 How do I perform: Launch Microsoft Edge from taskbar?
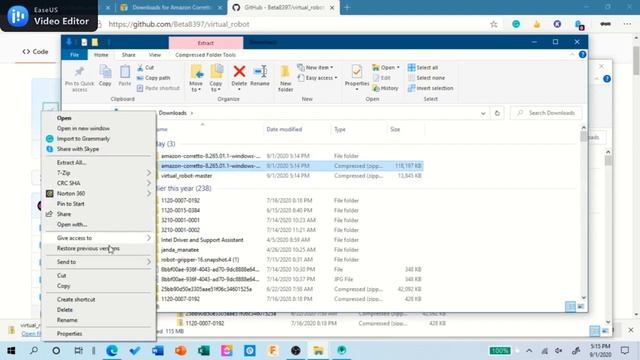(112, 350)
